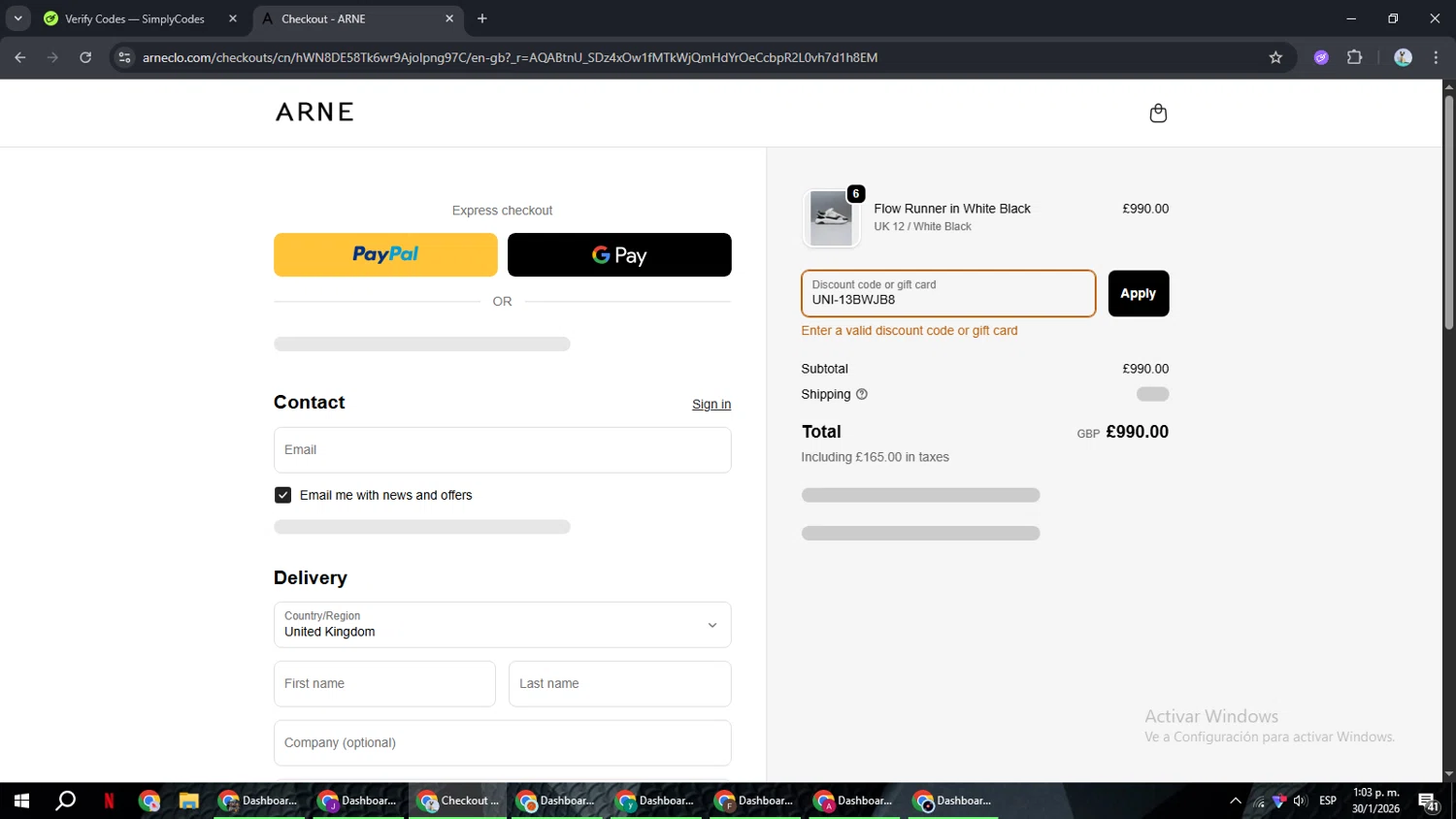Screen dimensions: 1456x819
Task: Open the tab search dropdown arrow
Action: (17, 18)
